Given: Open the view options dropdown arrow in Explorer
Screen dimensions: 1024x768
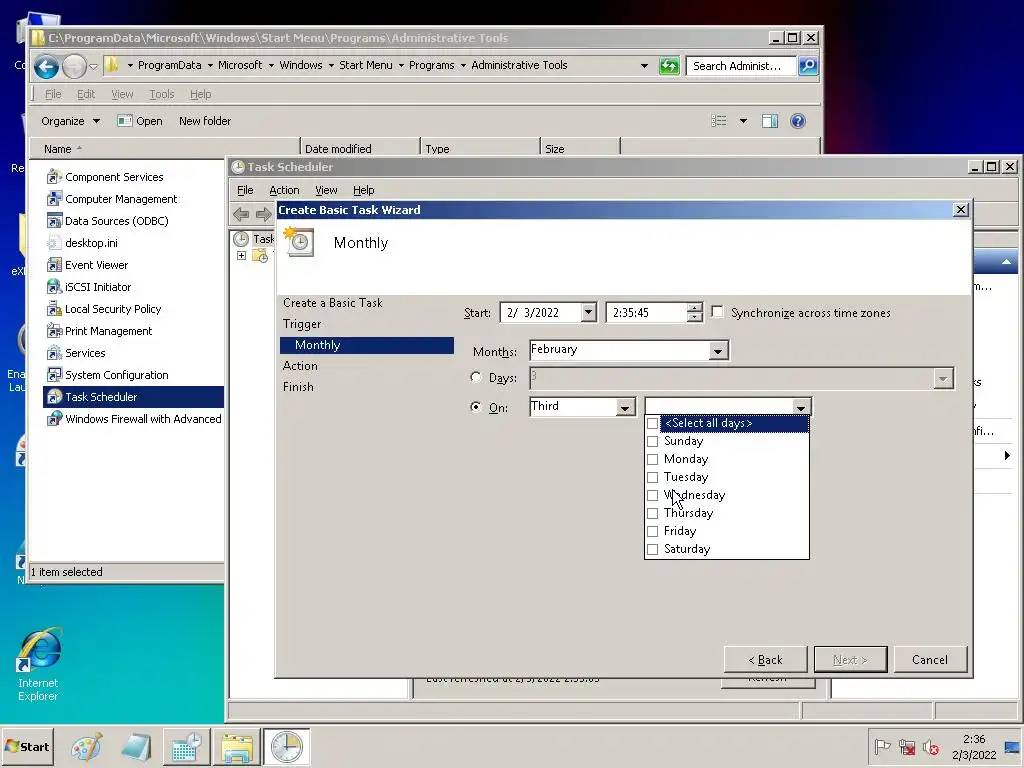Looking at the screenshot, I should click(x=743, y=121).
